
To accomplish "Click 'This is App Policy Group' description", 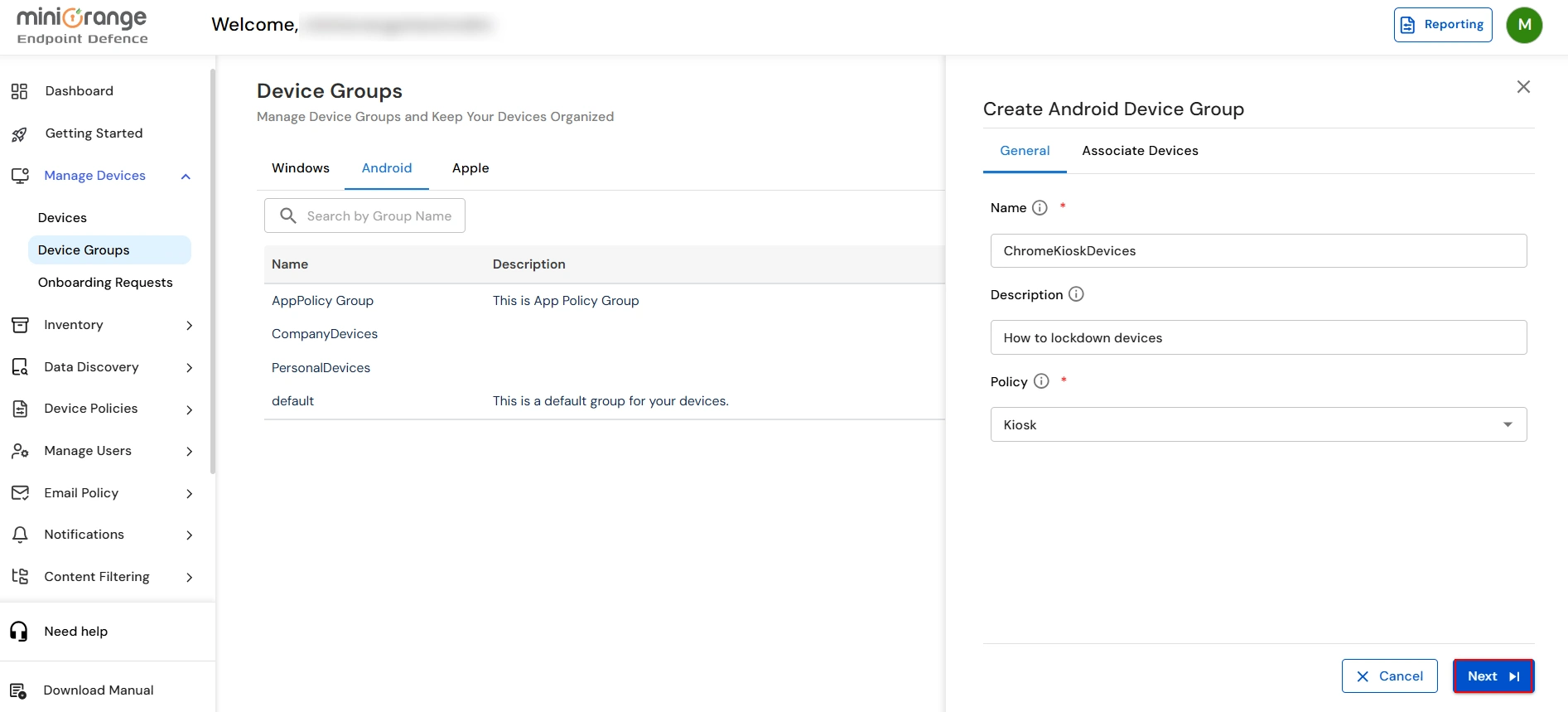I will [566, 301].
